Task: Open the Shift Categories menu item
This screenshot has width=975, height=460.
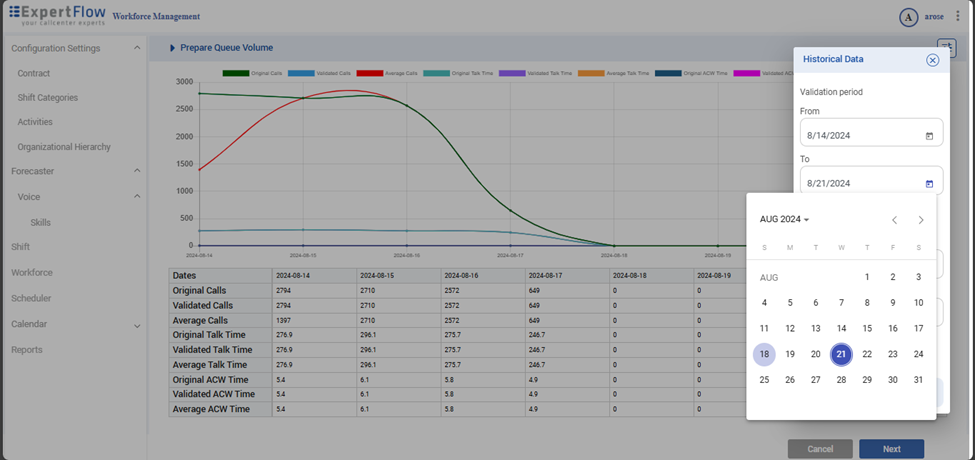Action: coord(47,98)
